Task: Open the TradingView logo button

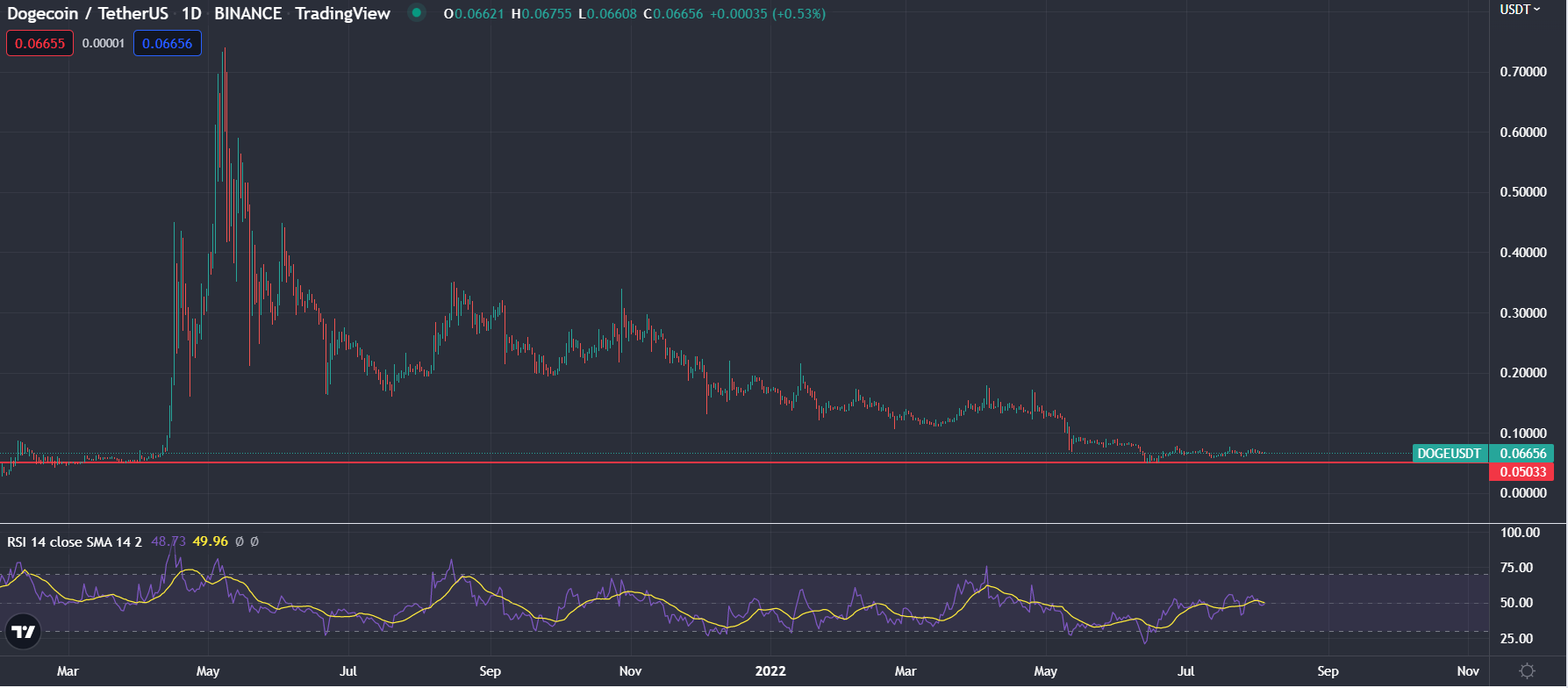Action: tap(23, 632)
